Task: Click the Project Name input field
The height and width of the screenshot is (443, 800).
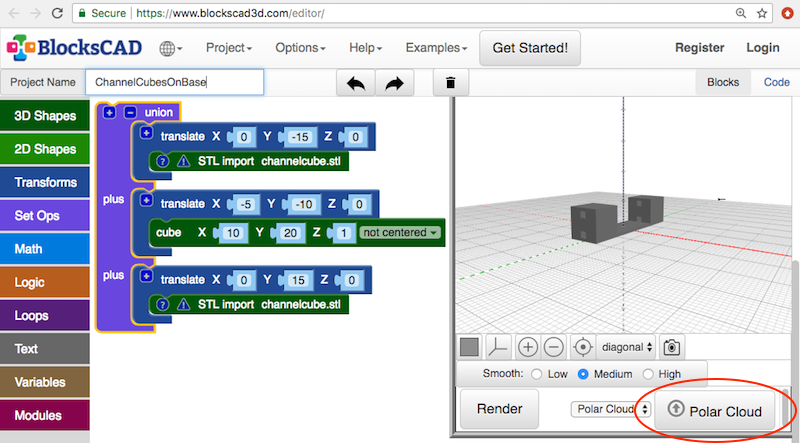Action: pyautogui.click(x=174, y=82)
